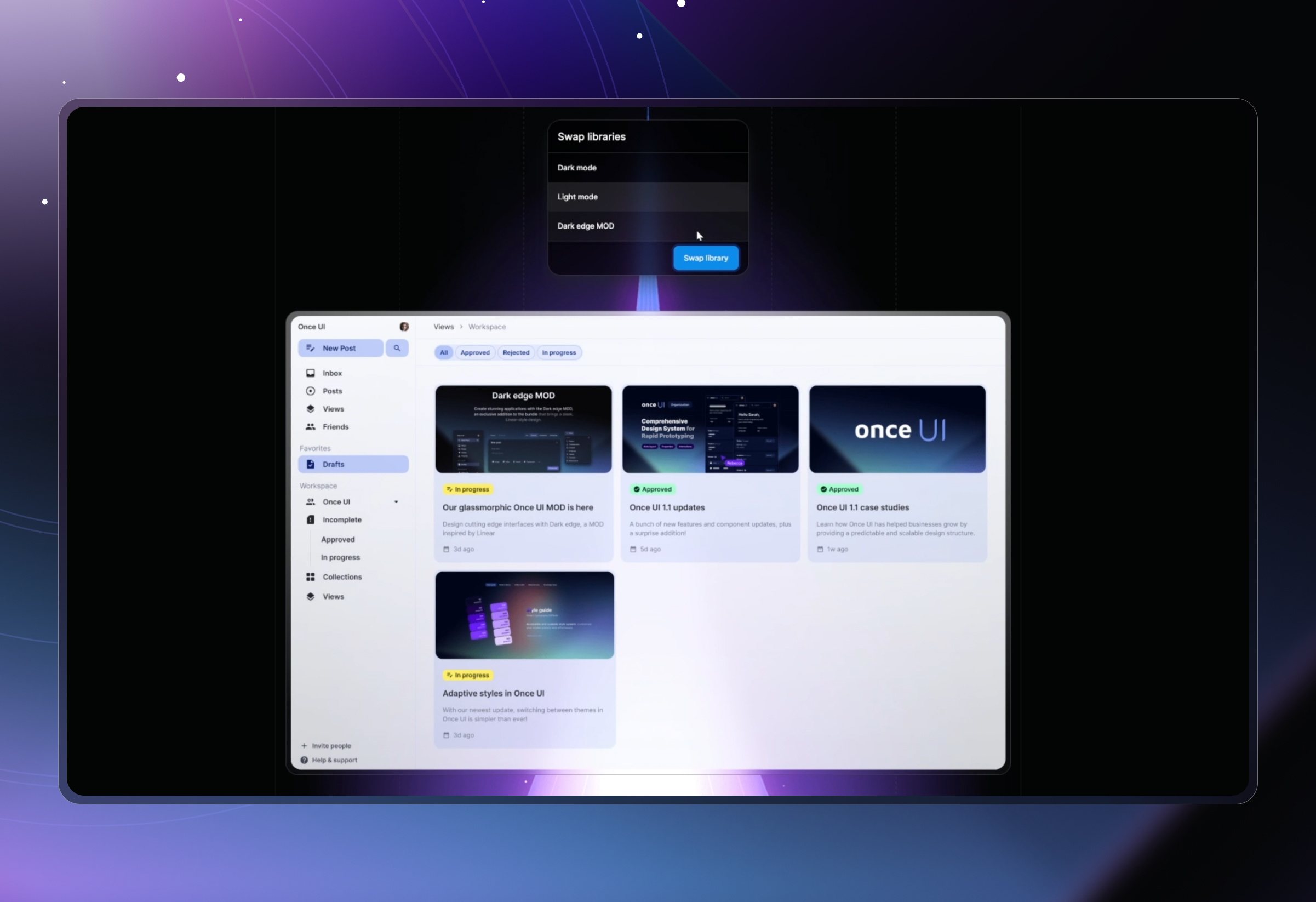The width and height of the screenshot is (1316, 902).
Task: Select the Incomplete item icon under Workspace
Action: click(310, 519)
